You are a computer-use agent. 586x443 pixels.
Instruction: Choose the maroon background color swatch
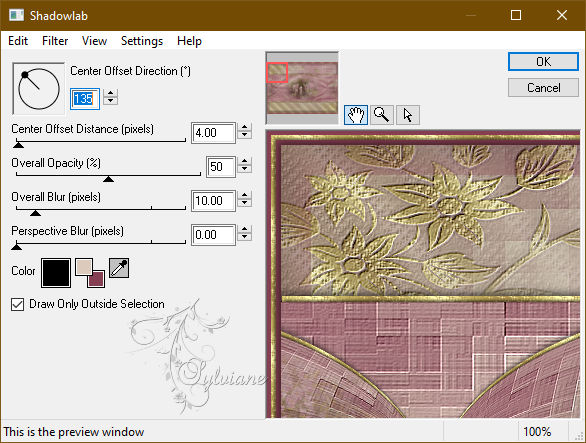click(x=96, y=279)
